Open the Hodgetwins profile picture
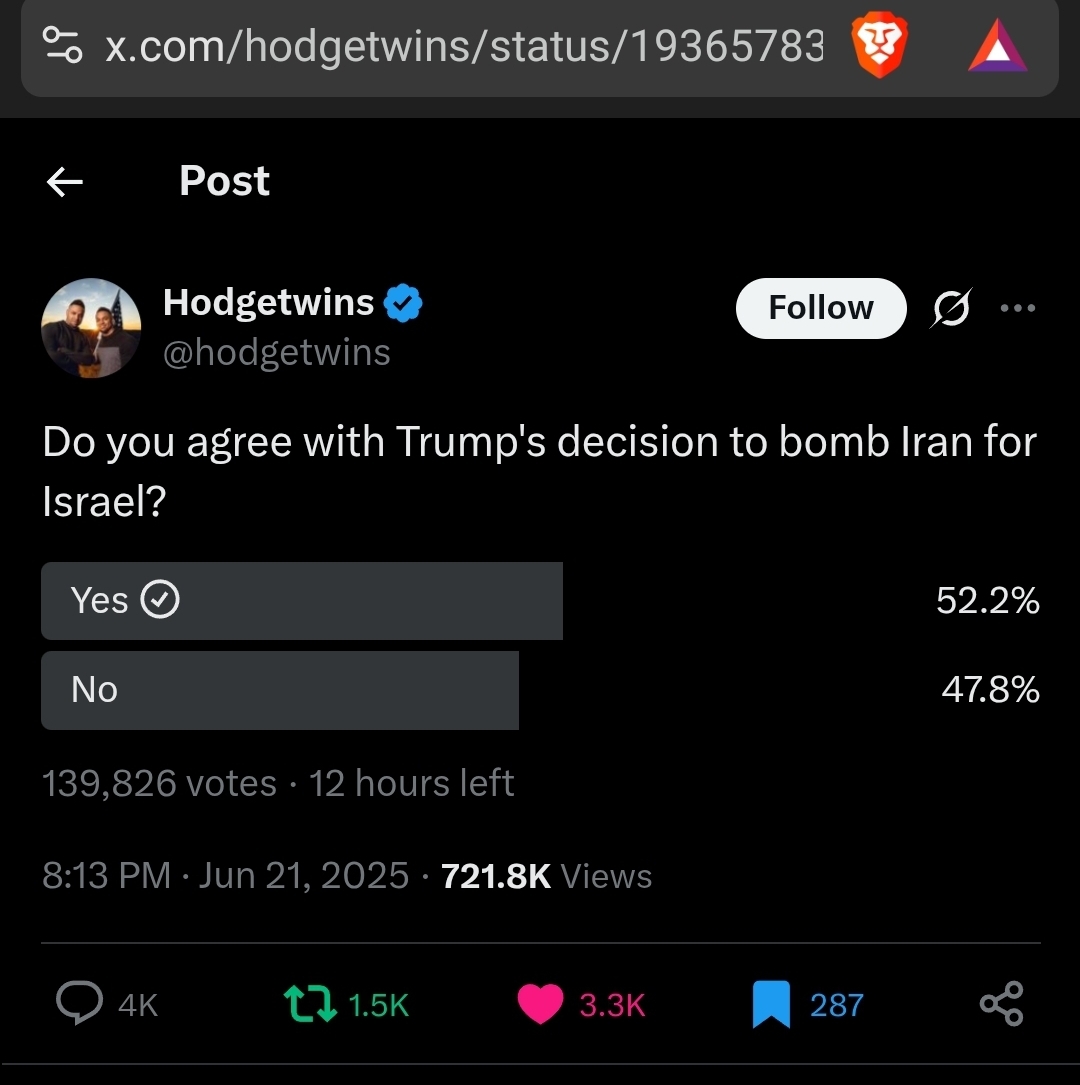Viewport: 1080px width, 1085px height. [91, 328]
